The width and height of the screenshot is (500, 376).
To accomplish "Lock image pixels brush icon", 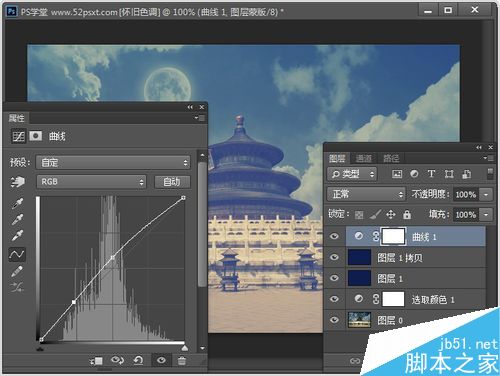I will (x=375, y=214).
